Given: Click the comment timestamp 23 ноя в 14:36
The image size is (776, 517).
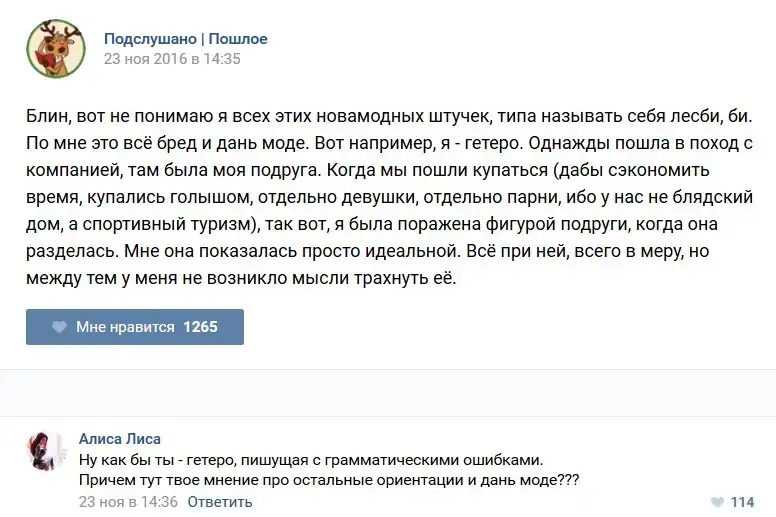Looking at the screenshot, I should tap(128, 502).
